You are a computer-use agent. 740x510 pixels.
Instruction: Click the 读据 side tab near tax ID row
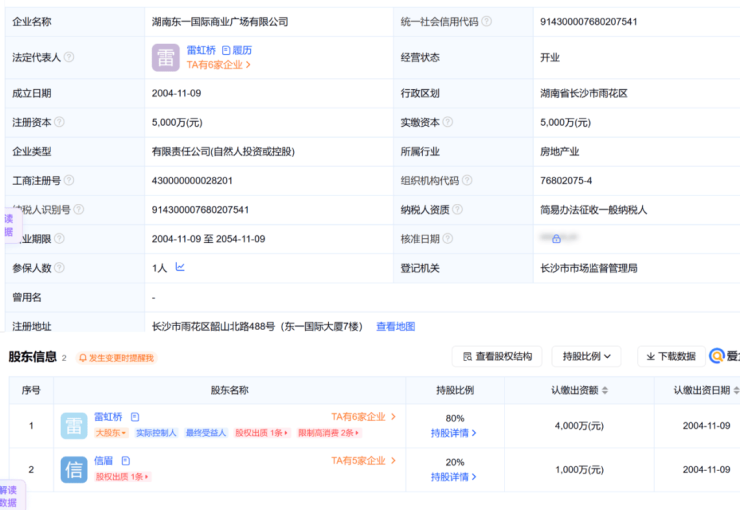(x=11, y=225)
